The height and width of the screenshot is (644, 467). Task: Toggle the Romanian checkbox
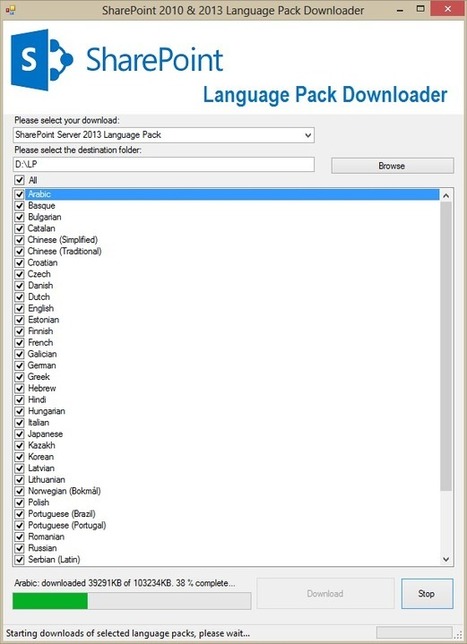point(19,537)
